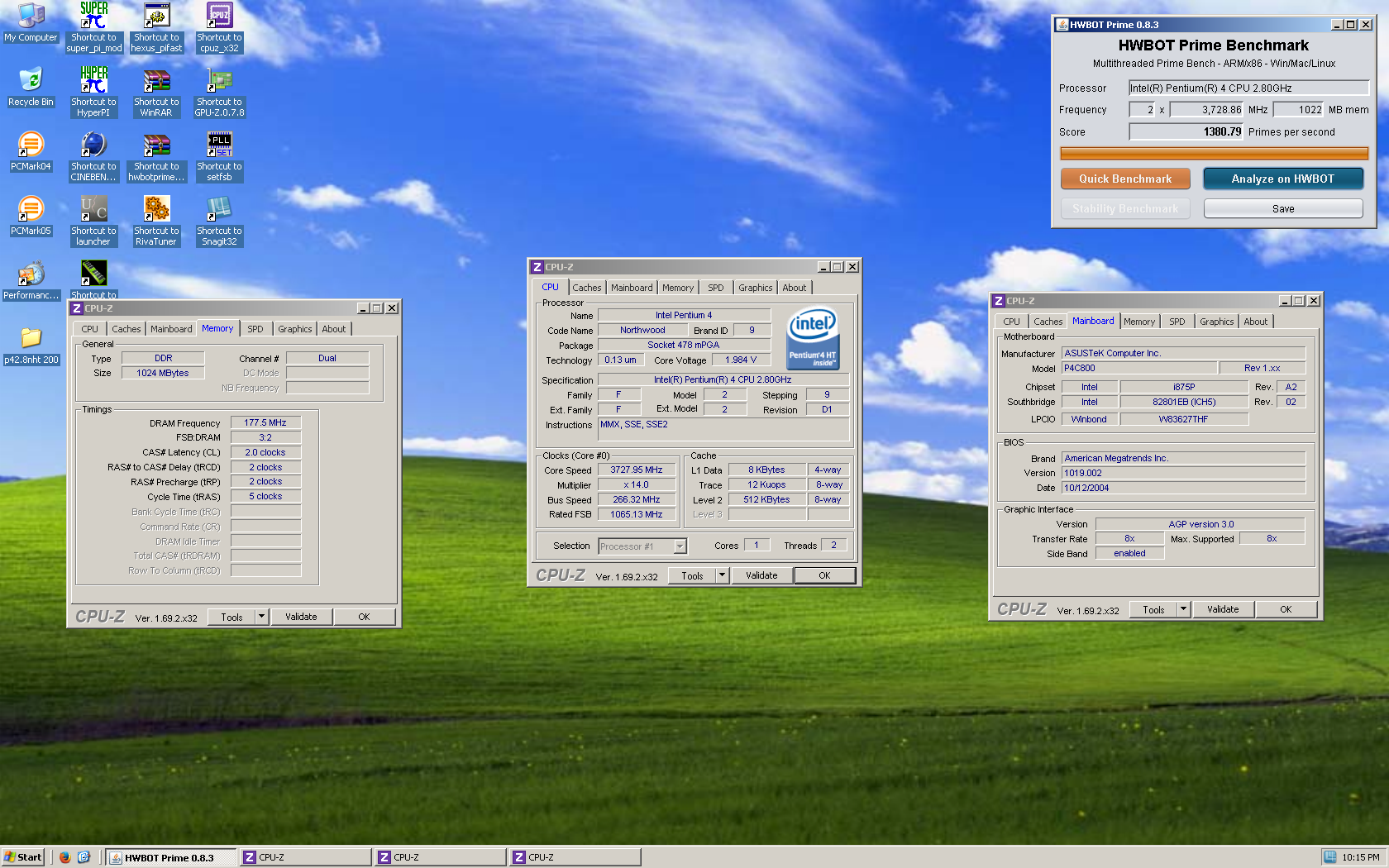This screenshot has height=868, width=1389.
Task: Open the setfsb shortcut icon
Action: [219, 156]
